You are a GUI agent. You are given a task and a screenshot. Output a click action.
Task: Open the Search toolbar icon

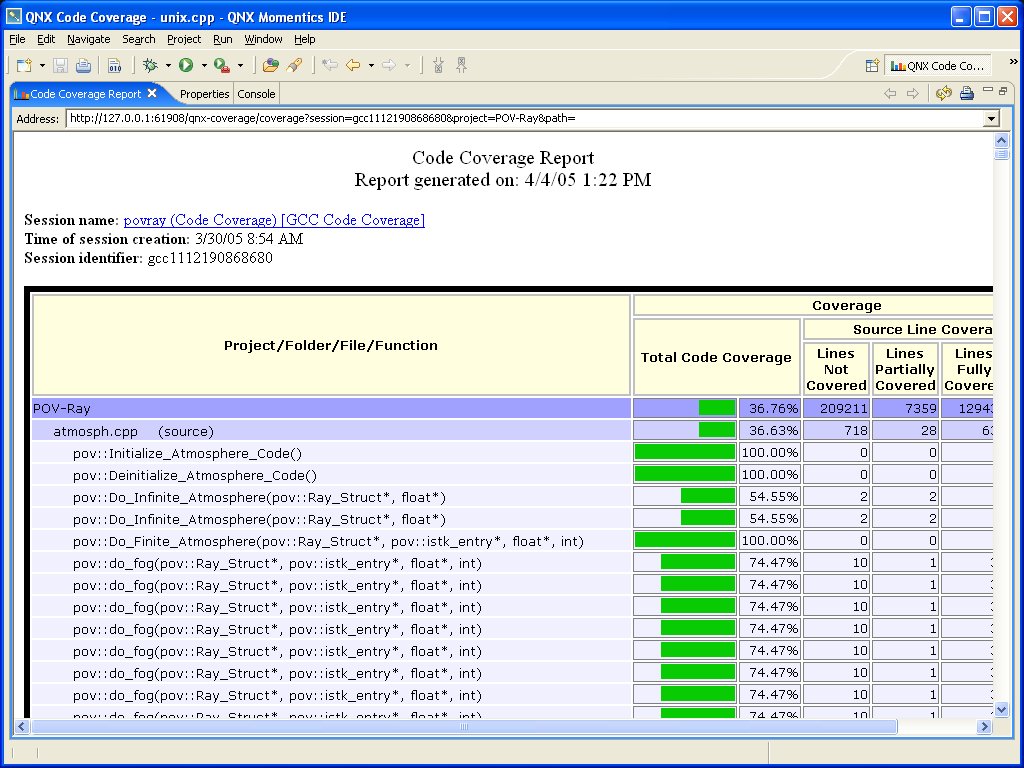click(x=293, y=65)
